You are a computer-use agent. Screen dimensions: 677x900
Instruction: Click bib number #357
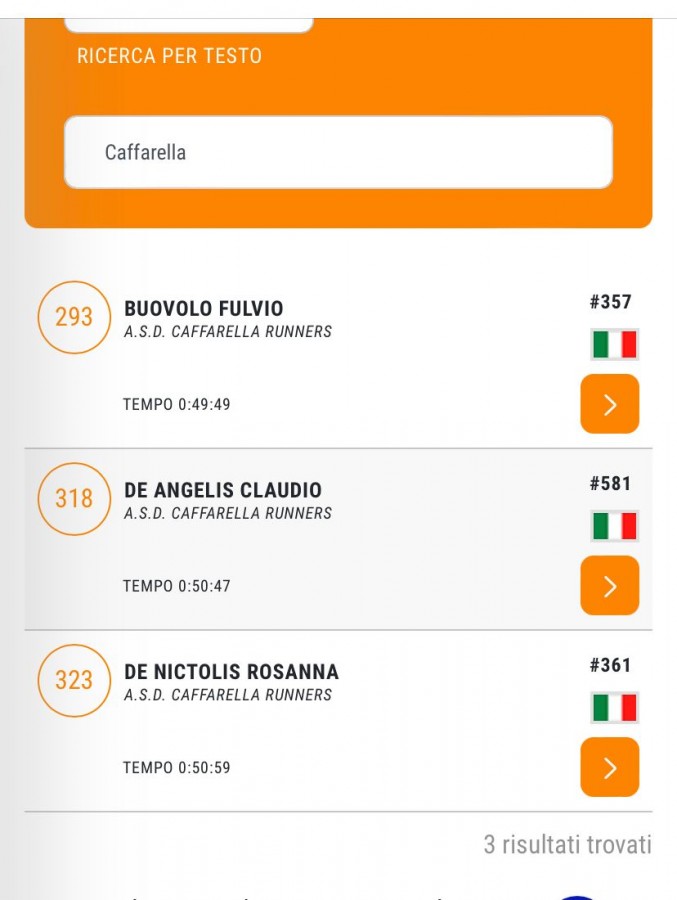[x=610, y=302]
